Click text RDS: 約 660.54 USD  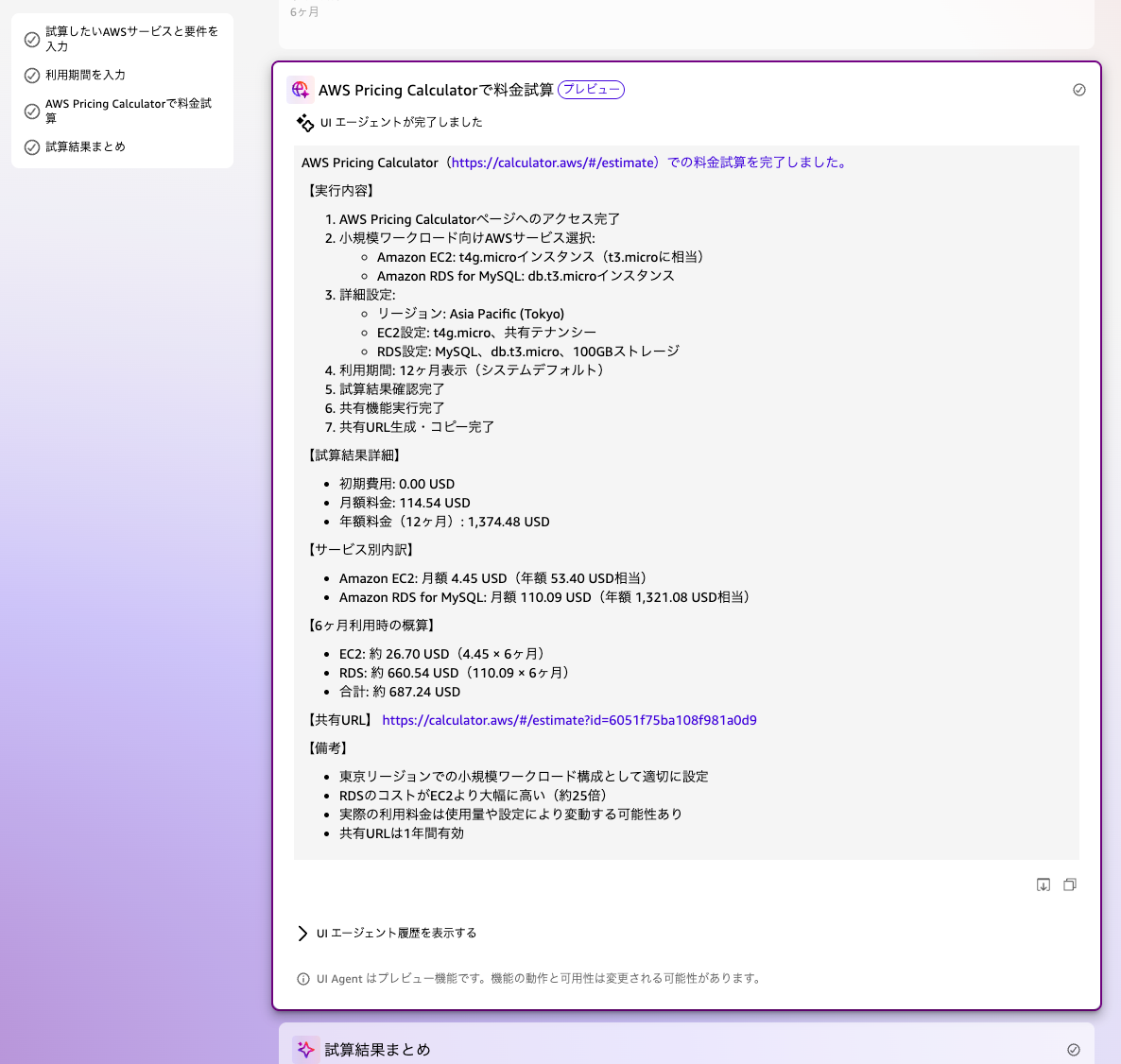point(399,673)
